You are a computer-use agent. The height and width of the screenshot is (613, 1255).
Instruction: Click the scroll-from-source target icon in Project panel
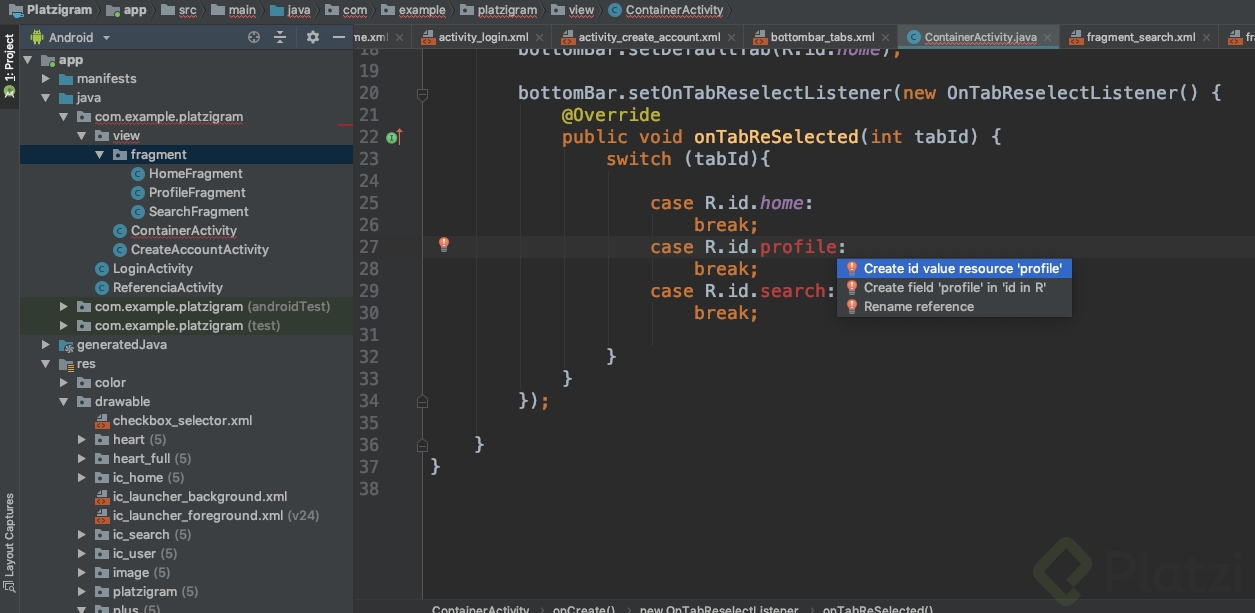[254, 37]
